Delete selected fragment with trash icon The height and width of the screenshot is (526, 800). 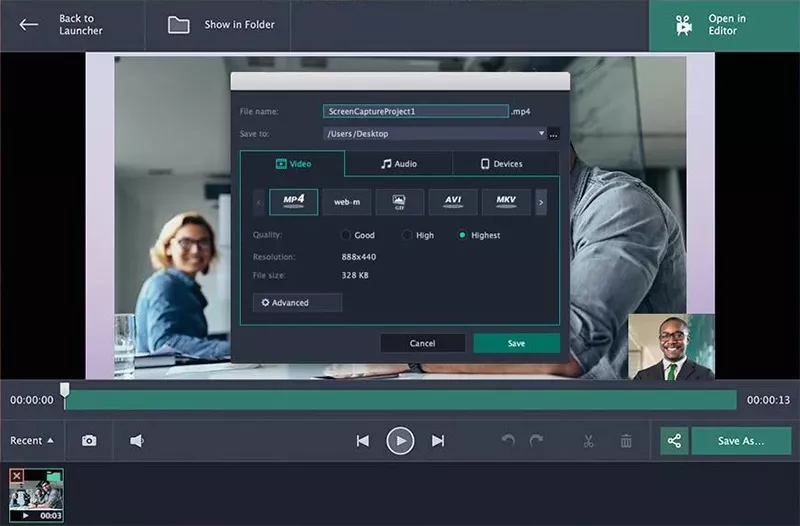(x=626, y=441)
